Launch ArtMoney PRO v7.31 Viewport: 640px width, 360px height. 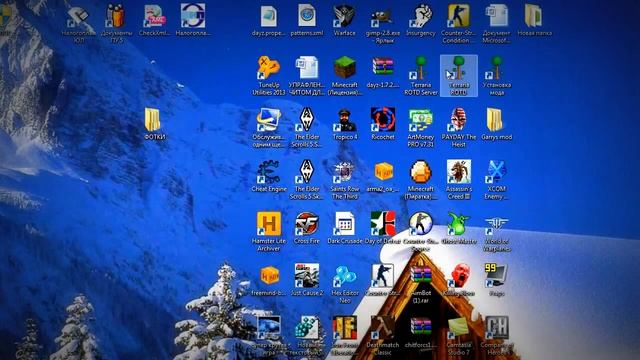[x=420, y=128]
